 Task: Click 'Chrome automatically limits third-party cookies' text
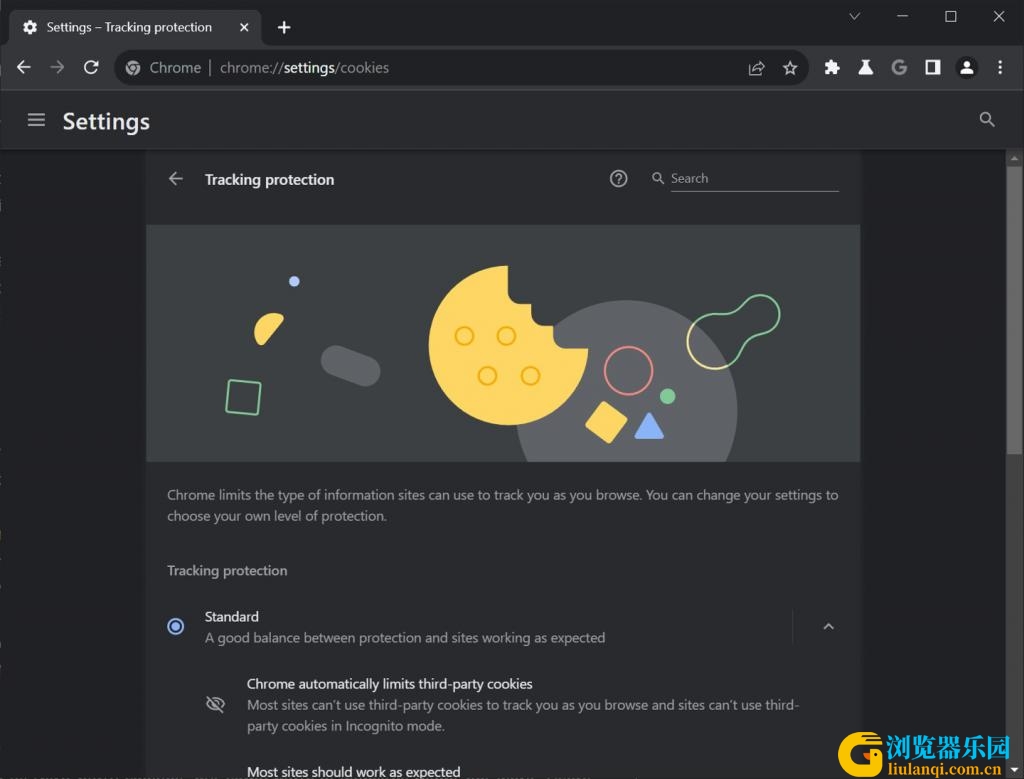[390, 684]
